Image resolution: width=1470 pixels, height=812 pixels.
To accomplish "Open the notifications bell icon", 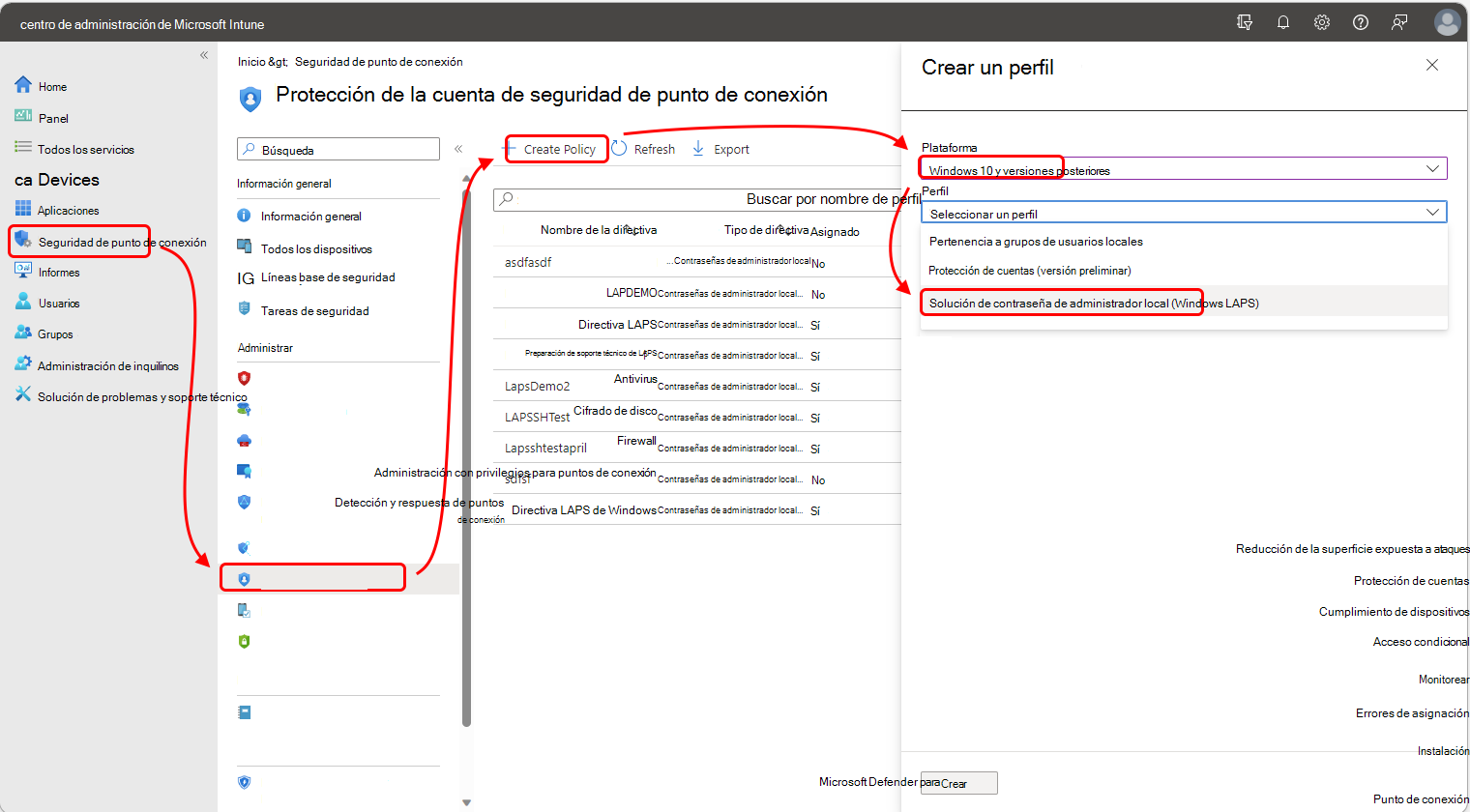I will [x=1283, y=22].
